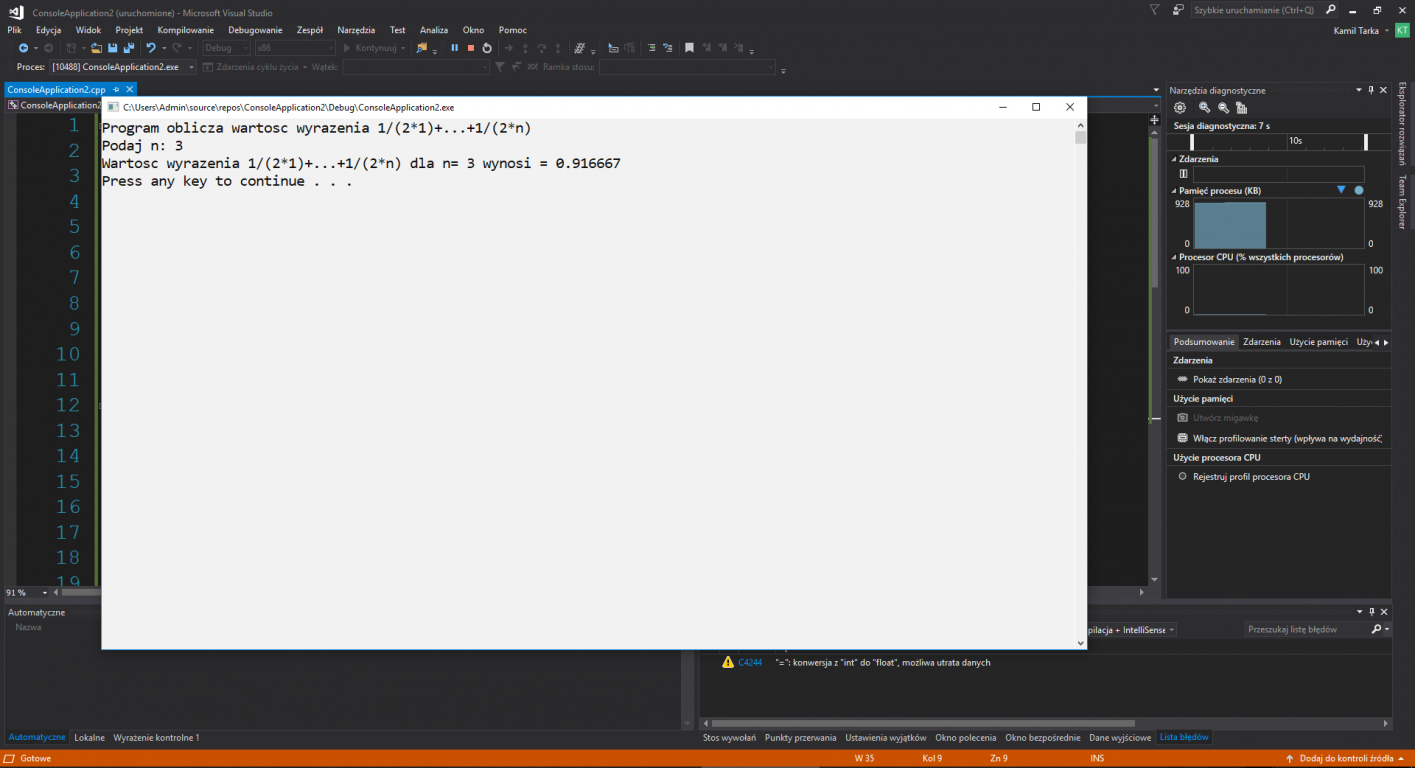
Task: Click the feedback icon beside the filter
Action: pos(1178,9)
